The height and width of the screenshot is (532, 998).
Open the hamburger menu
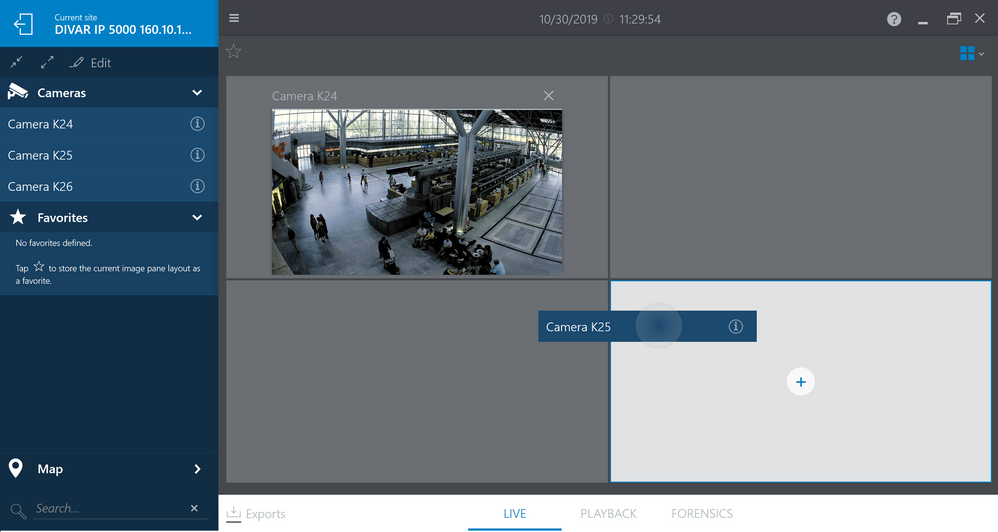click(234, 19)
